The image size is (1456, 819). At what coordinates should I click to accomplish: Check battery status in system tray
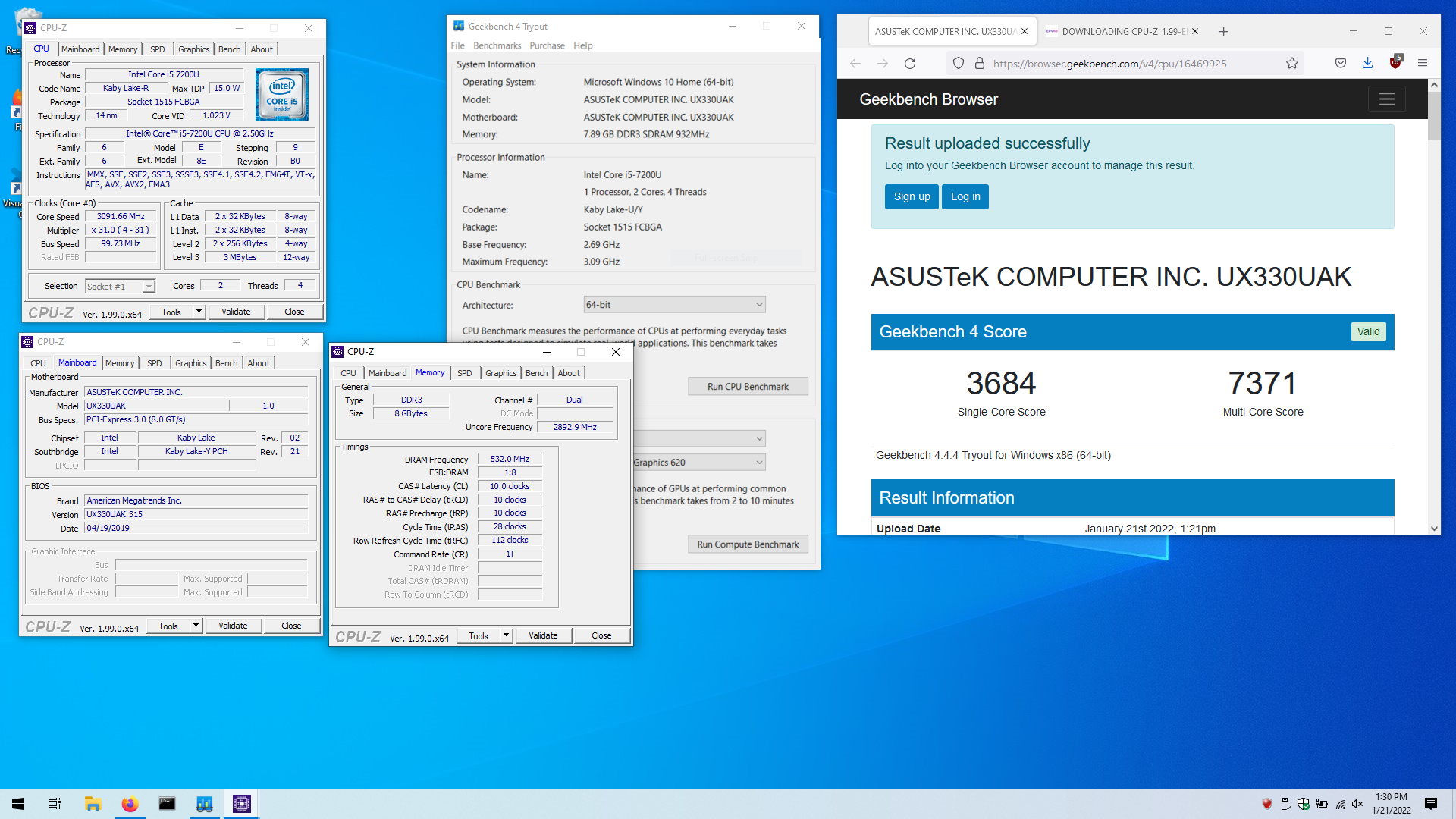[1322, 804]
